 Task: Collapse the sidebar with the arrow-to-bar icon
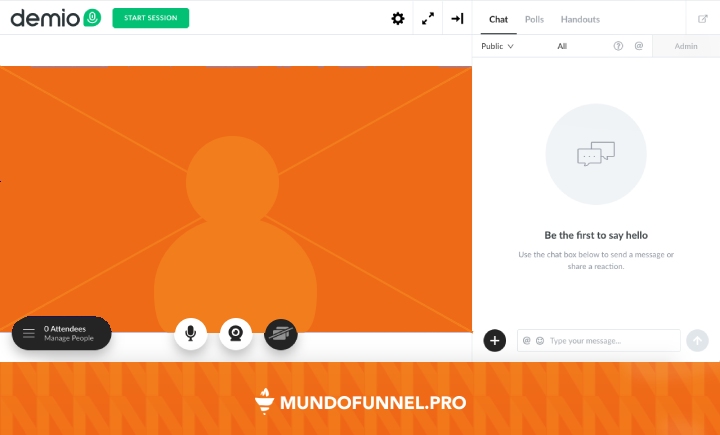click(x=457, y=19)
